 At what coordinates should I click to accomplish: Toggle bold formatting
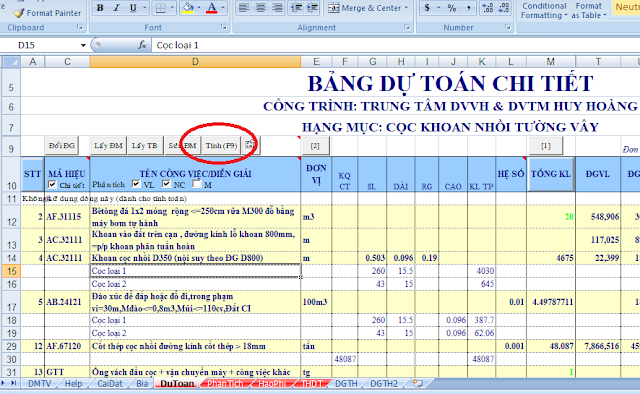click(x=100, y=8)
